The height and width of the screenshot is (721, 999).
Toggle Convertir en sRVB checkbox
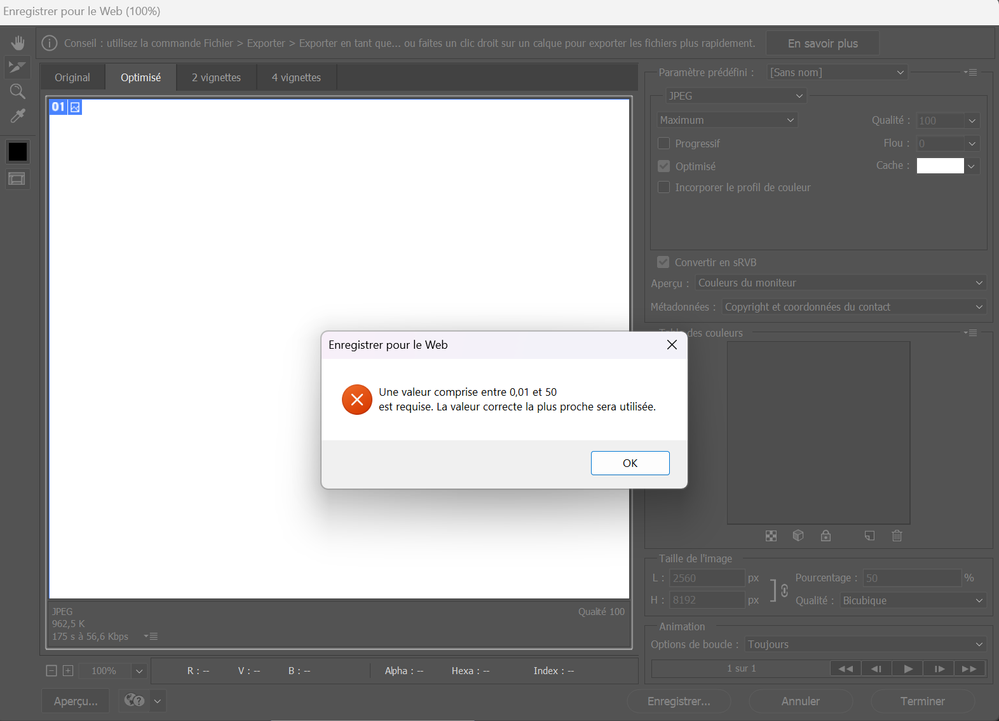(663, 262)
